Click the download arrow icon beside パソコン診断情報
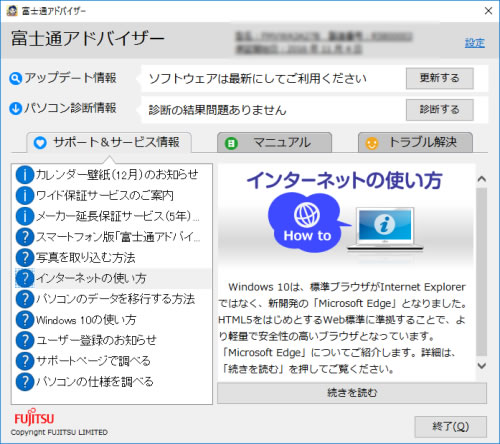This screenshot has width=500, height=444. (x=15, y=109)
